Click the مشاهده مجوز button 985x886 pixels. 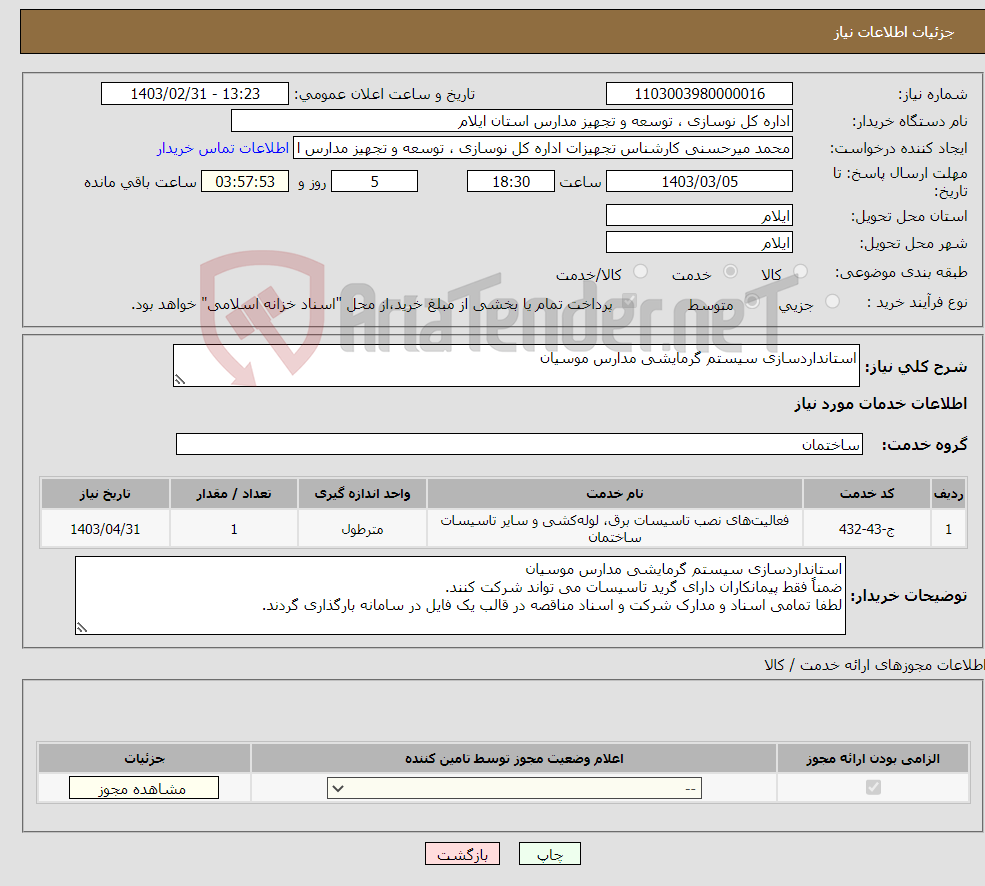(143, 788)
